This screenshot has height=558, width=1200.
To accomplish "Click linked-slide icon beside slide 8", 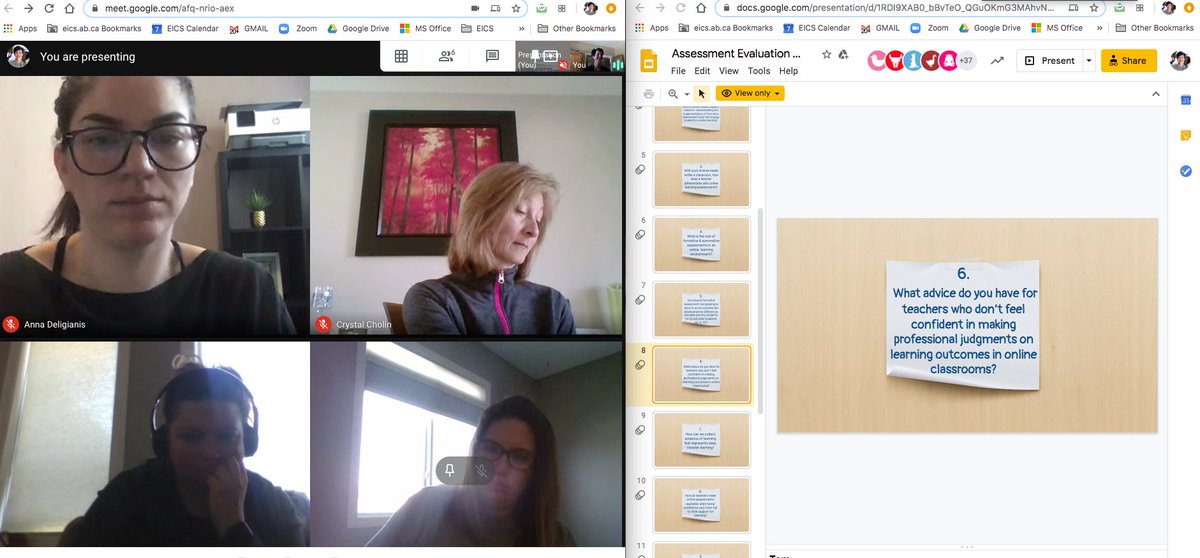I will click(640, 365).
